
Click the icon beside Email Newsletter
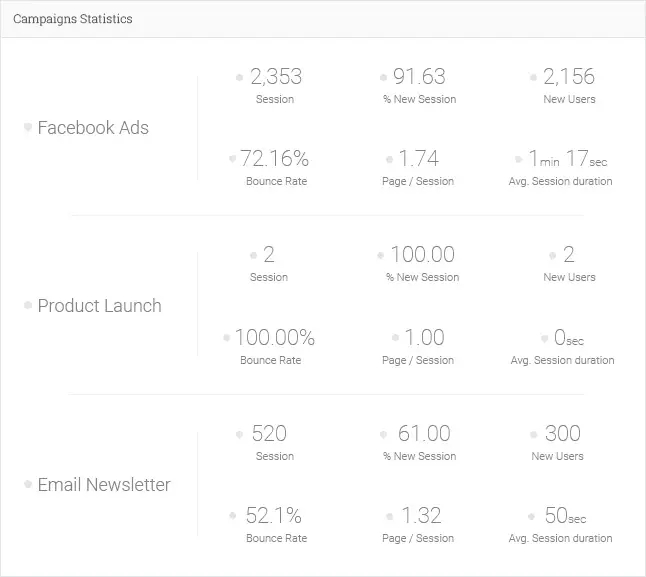pos(28,484)
